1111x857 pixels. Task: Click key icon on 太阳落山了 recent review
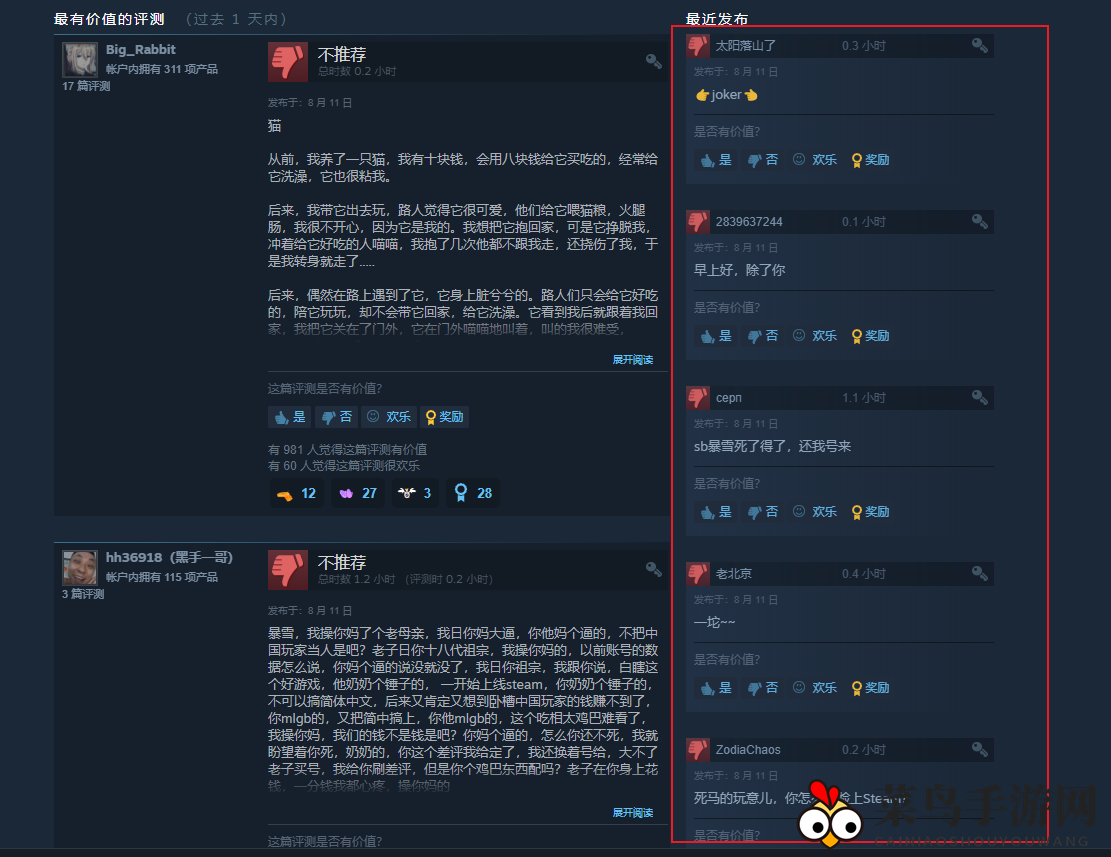pyautogui.click(x=979, y=45)
